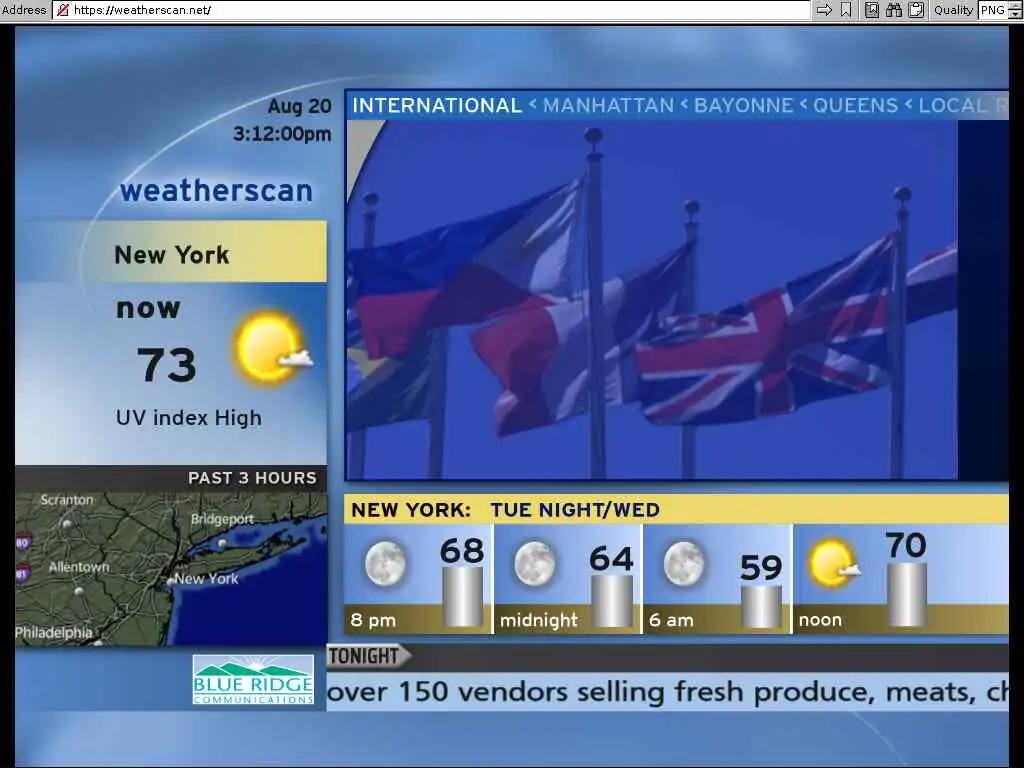The image size is (1024, 768).
Task: Click the Go arrow beside the address bar
Action: tap(825, 10)
